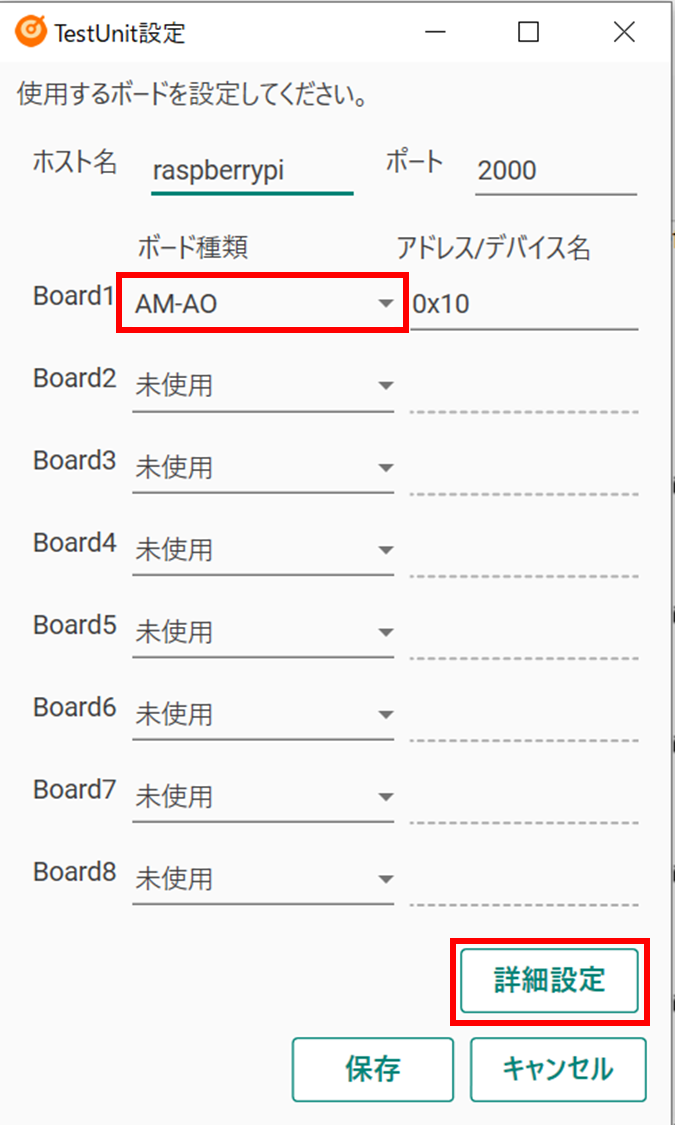Close the TestUnit設定 dialog

tap(624, 32)
